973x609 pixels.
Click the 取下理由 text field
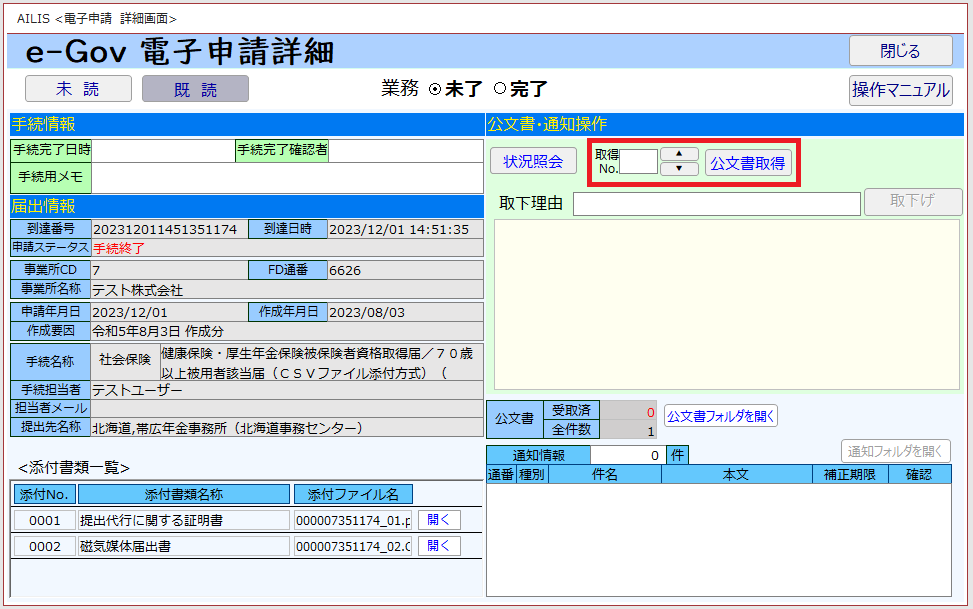click(716, 204)
